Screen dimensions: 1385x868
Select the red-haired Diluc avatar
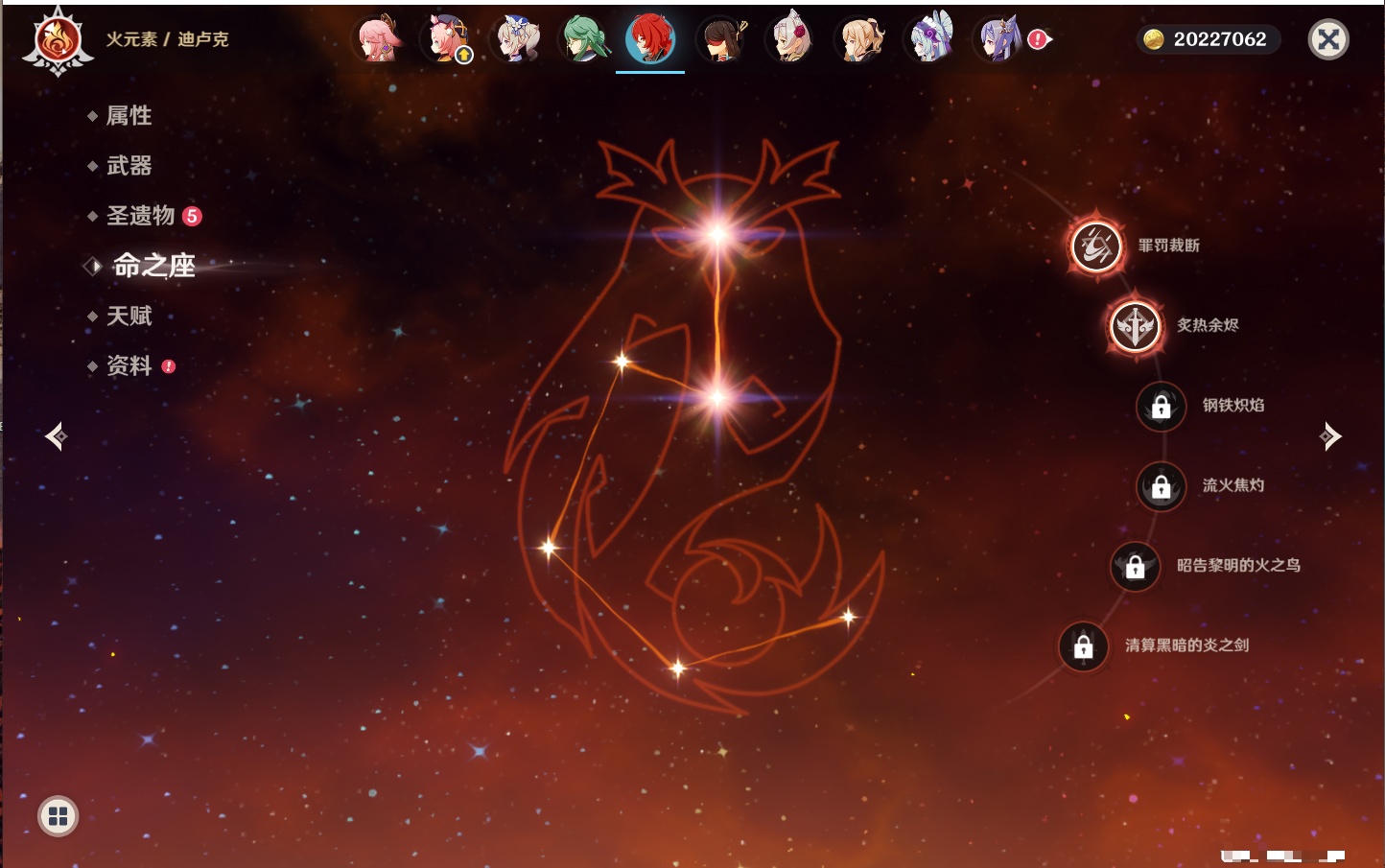pos(650,39)
